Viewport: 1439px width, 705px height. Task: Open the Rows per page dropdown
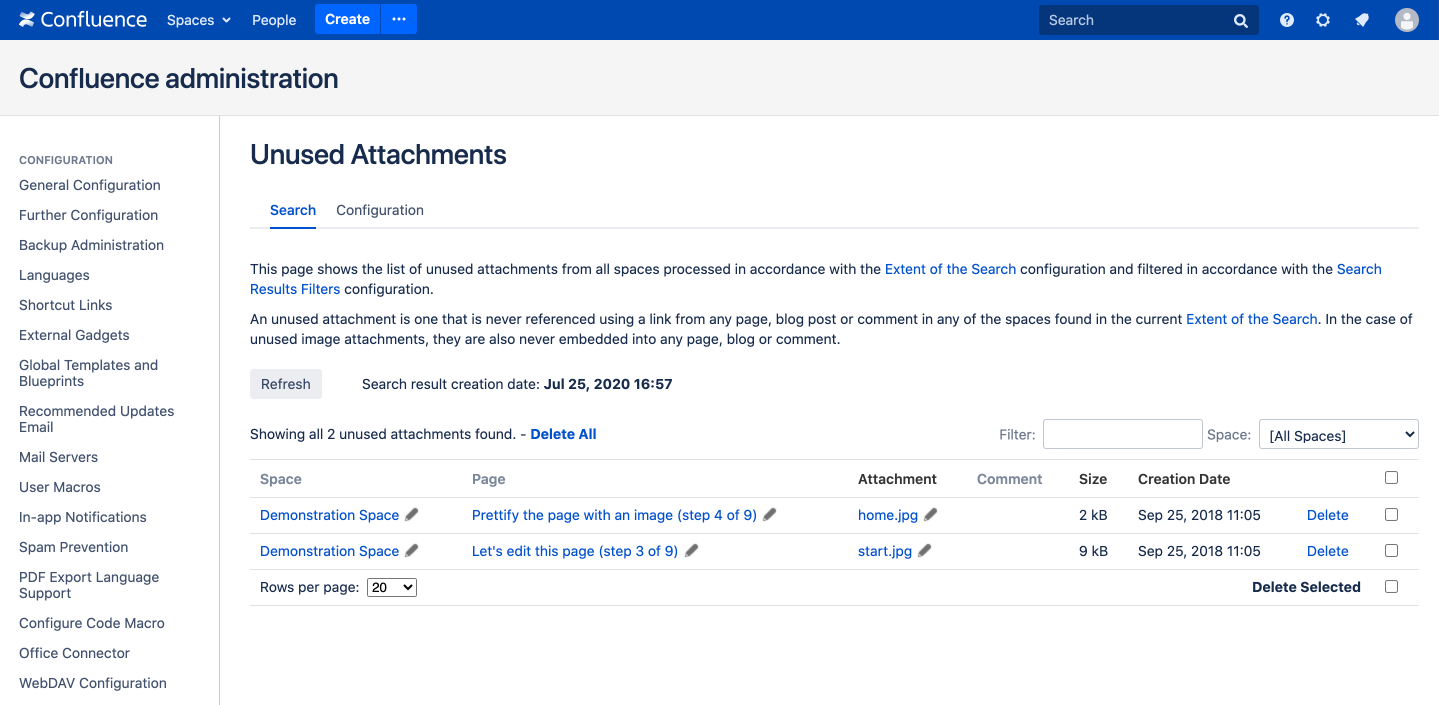click(x=392, y=587)
